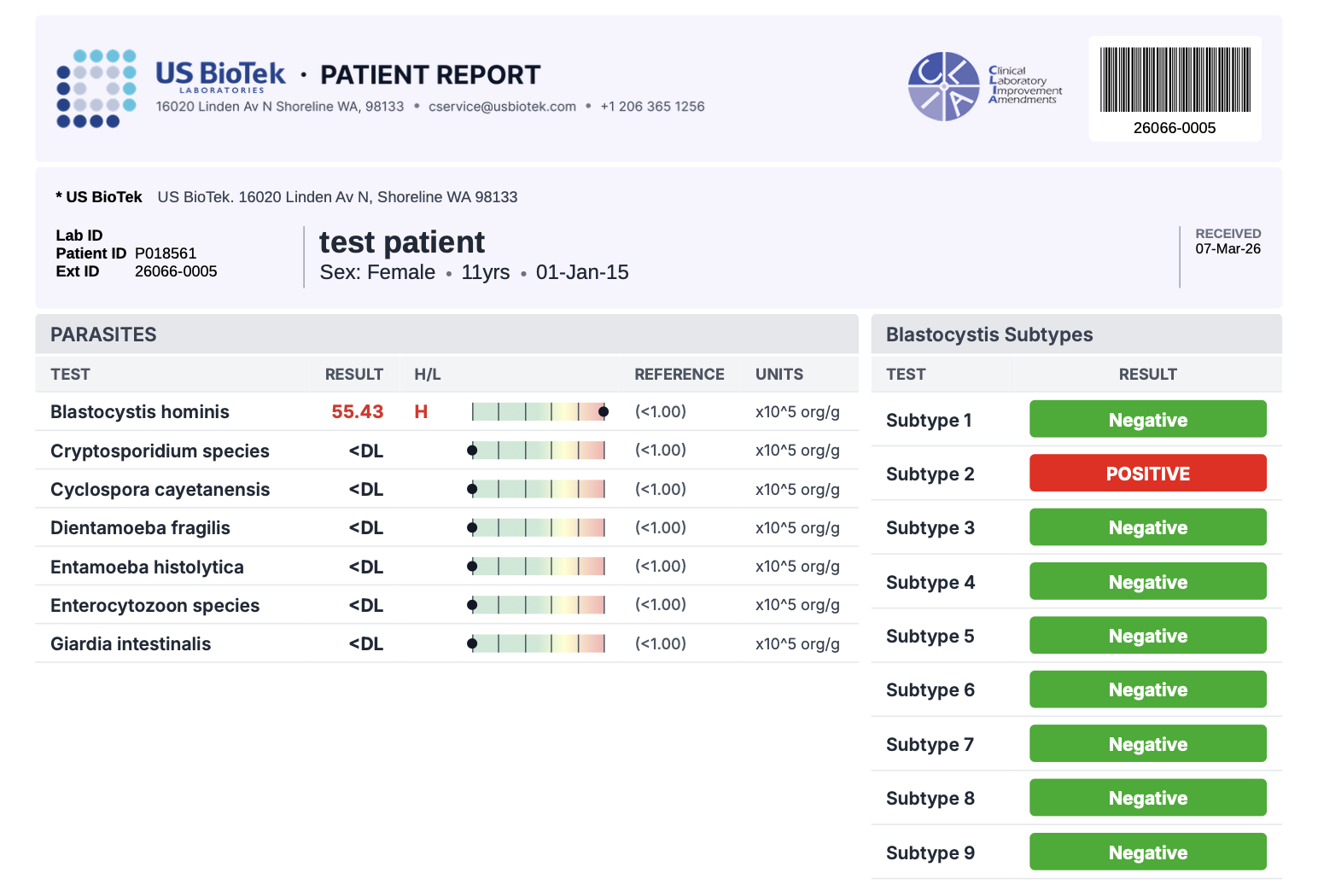This screenshot has height=896, width=1318.
Task: Click the red POSITIVE badge for Subtype 2
Action: click(1147, 474)
